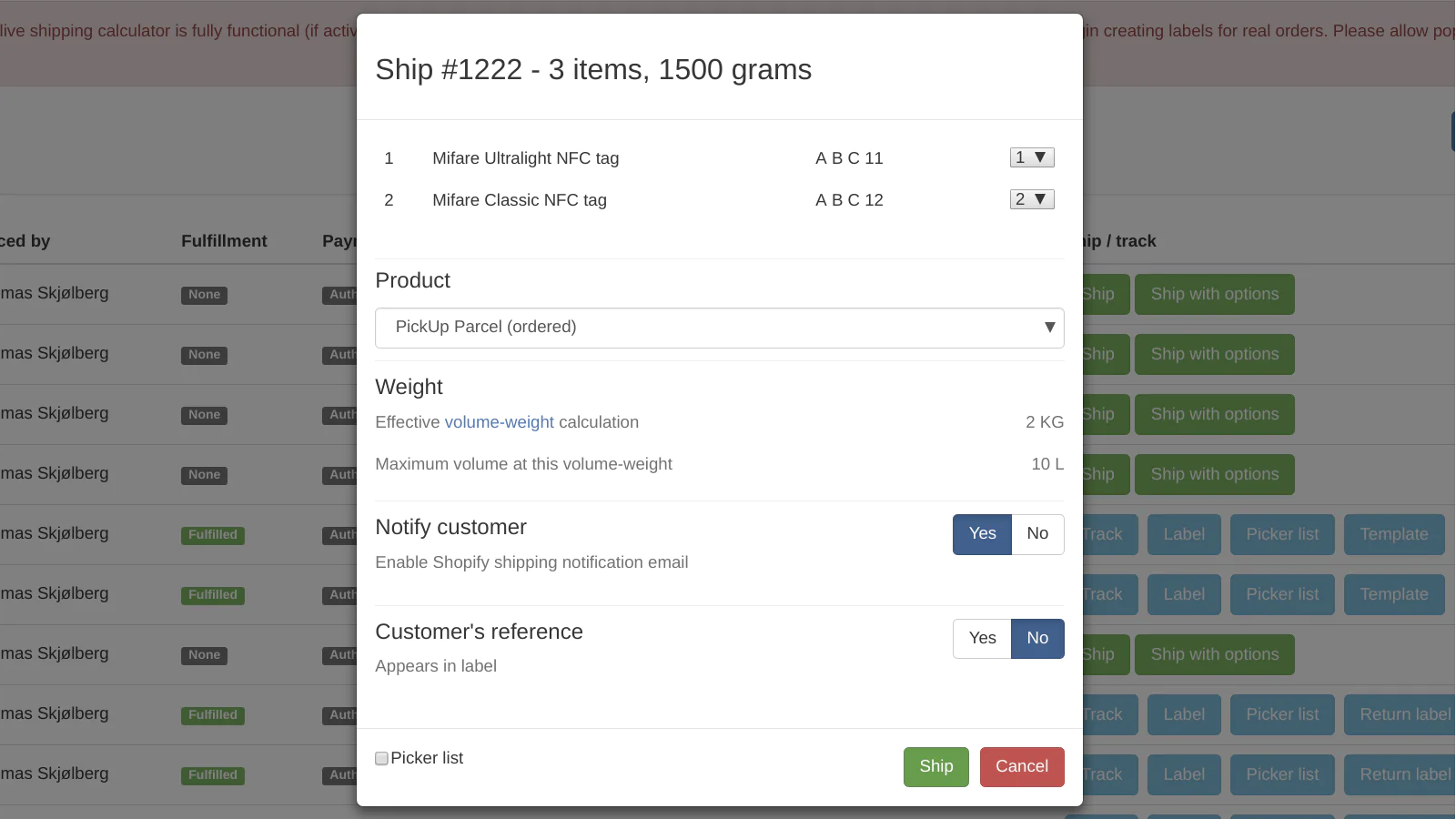Set Notify customer to No
The width and height of the screenshot is (1456, 819).
(x=1037, y=534)
